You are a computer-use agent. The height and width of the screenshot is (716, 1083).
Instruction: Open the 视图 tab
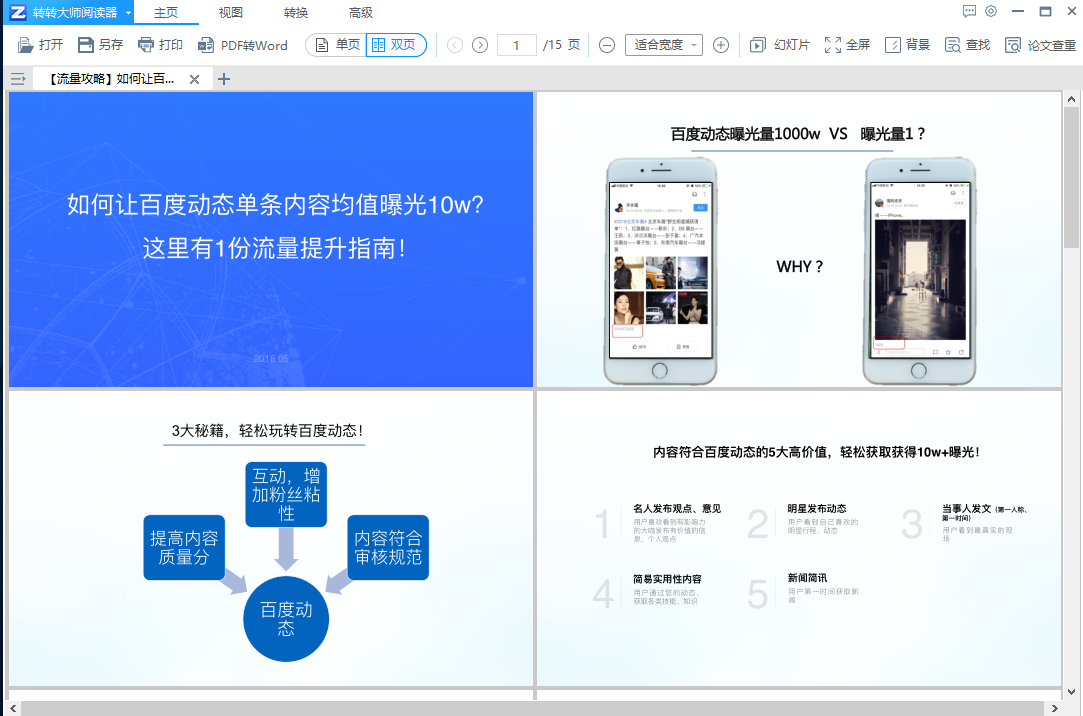point(231,12)
